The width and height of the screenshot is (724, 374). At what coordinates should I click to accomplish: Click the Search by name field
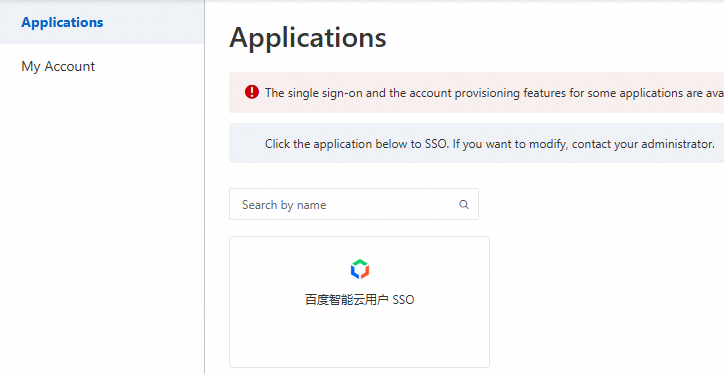[x=354, y=204]
